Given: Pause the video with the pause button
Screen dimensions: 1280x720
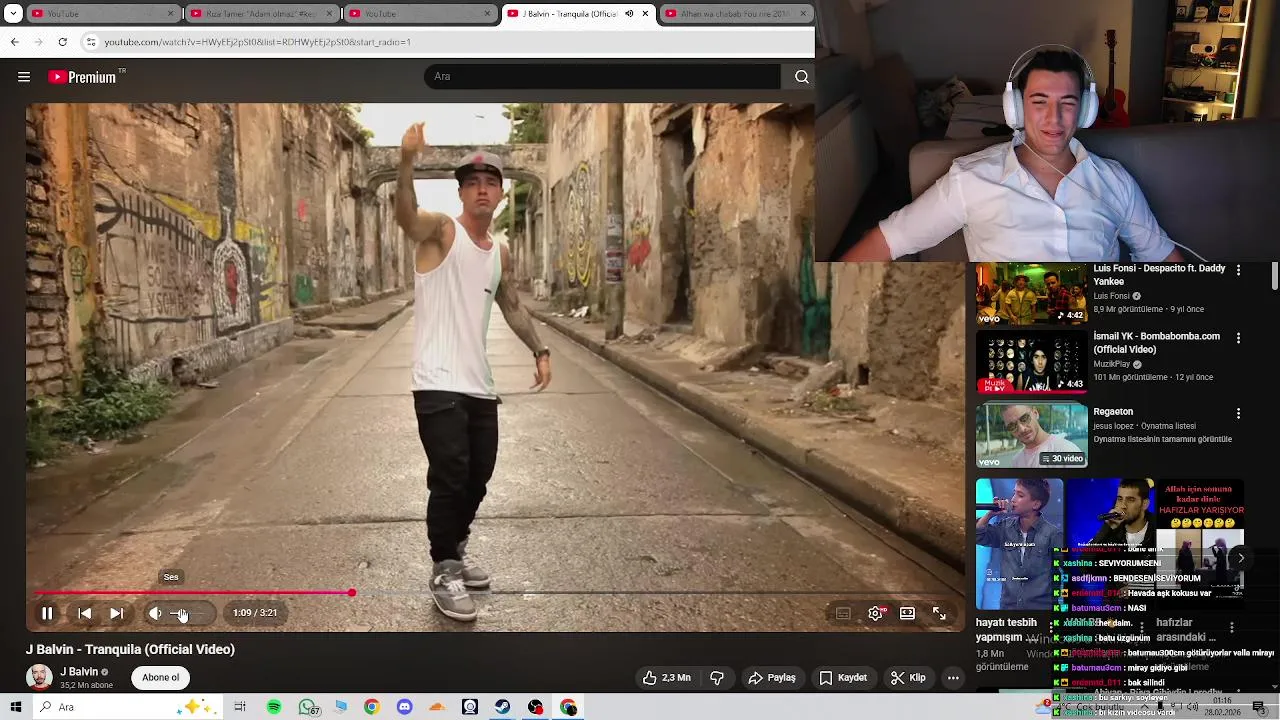Looking at the screenshot, I should pos(47,613).
